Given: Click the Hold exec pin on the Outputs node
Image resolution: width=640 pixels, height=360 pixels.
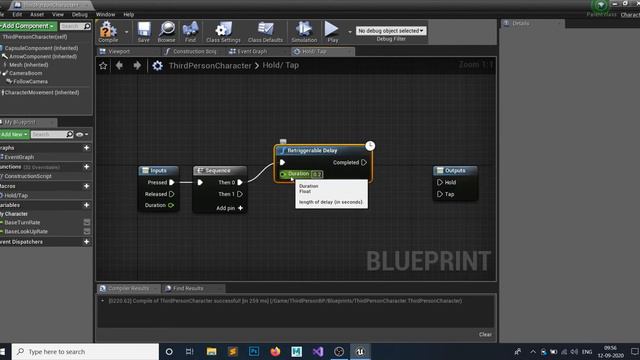Looking at the screenshot, I should pyautogui.click(x=440, y=182).
